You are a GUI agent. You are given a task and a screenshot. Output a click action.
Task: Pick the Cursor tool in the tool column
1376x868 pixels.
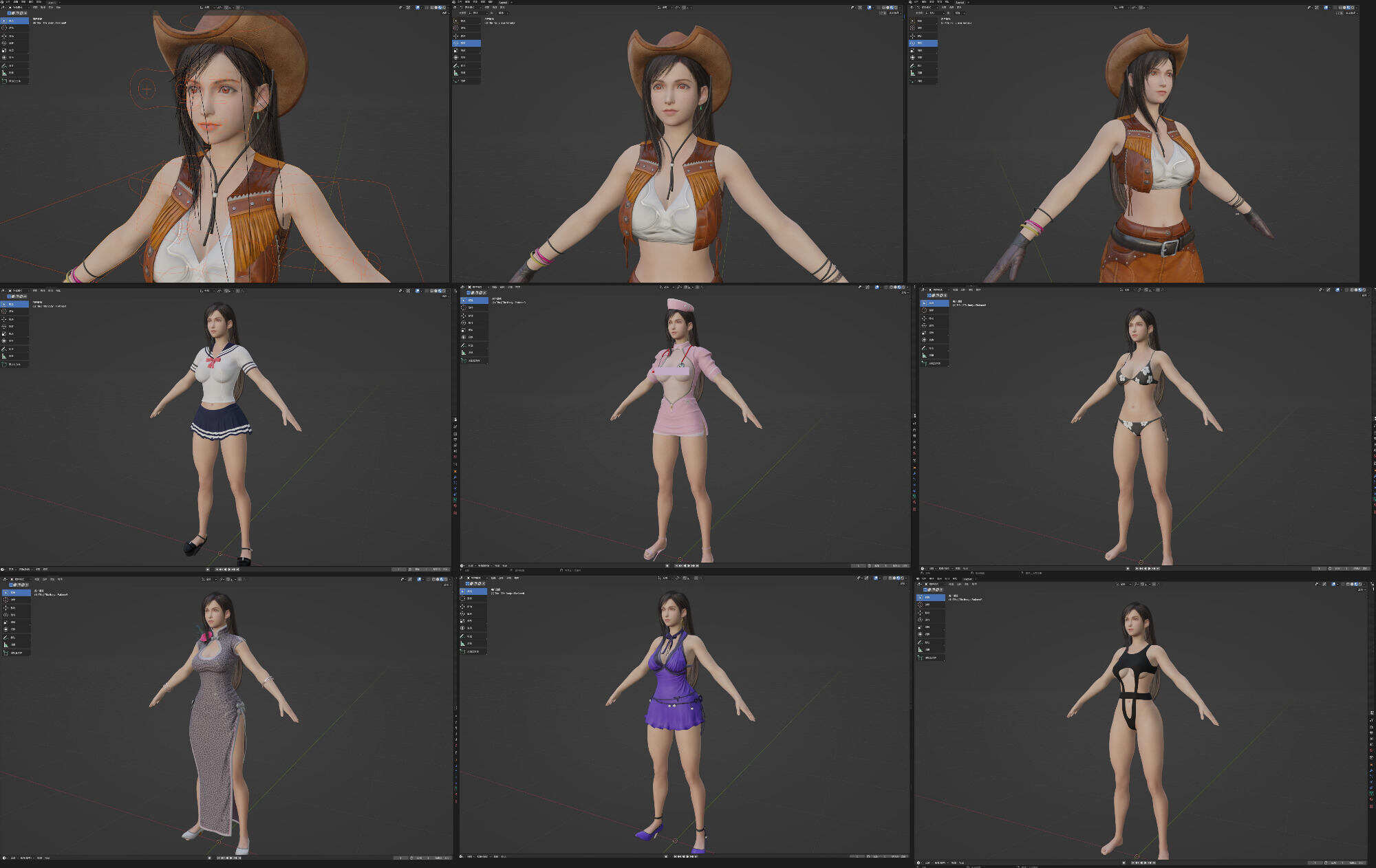point(5,28)
